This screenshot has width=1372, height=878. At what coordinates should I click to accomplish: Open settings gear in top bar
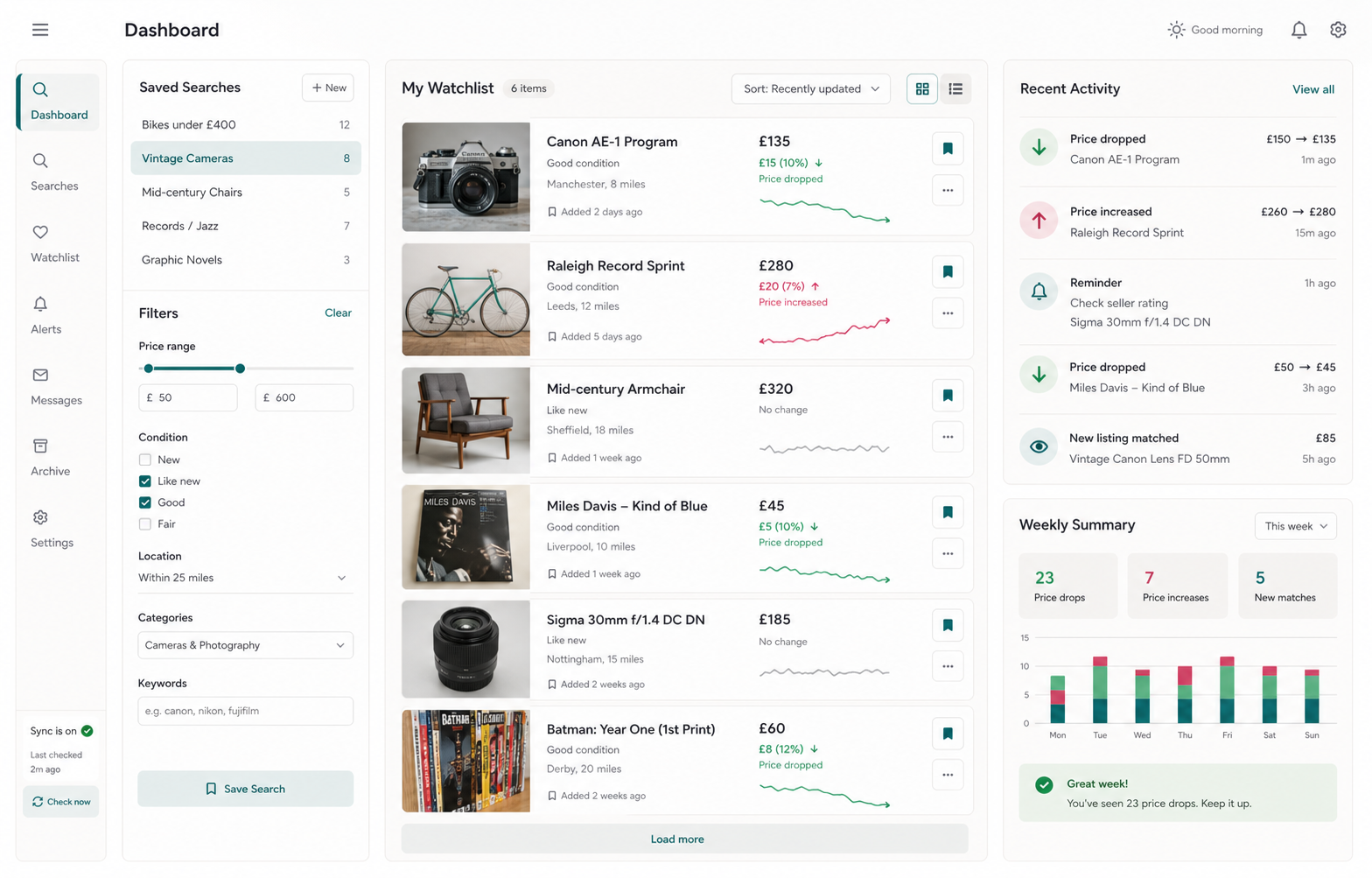pos(1338,30)
